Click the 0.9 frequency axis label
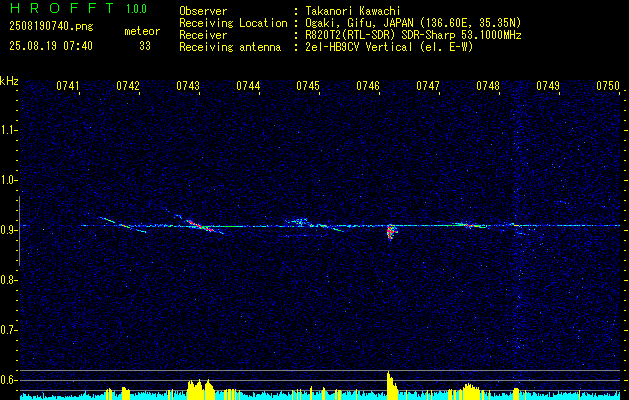Viewport: 629px width, 400px height. point(8,230)
